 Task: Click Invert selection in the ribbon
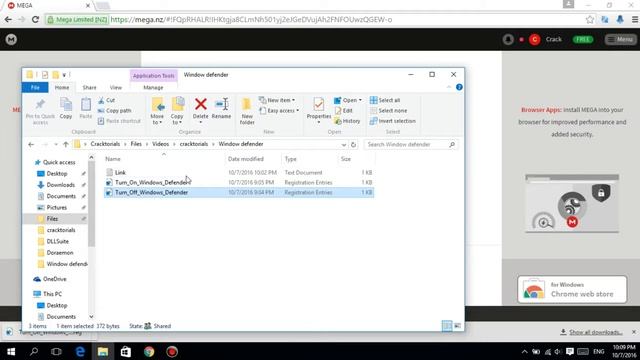click(393, 121)
